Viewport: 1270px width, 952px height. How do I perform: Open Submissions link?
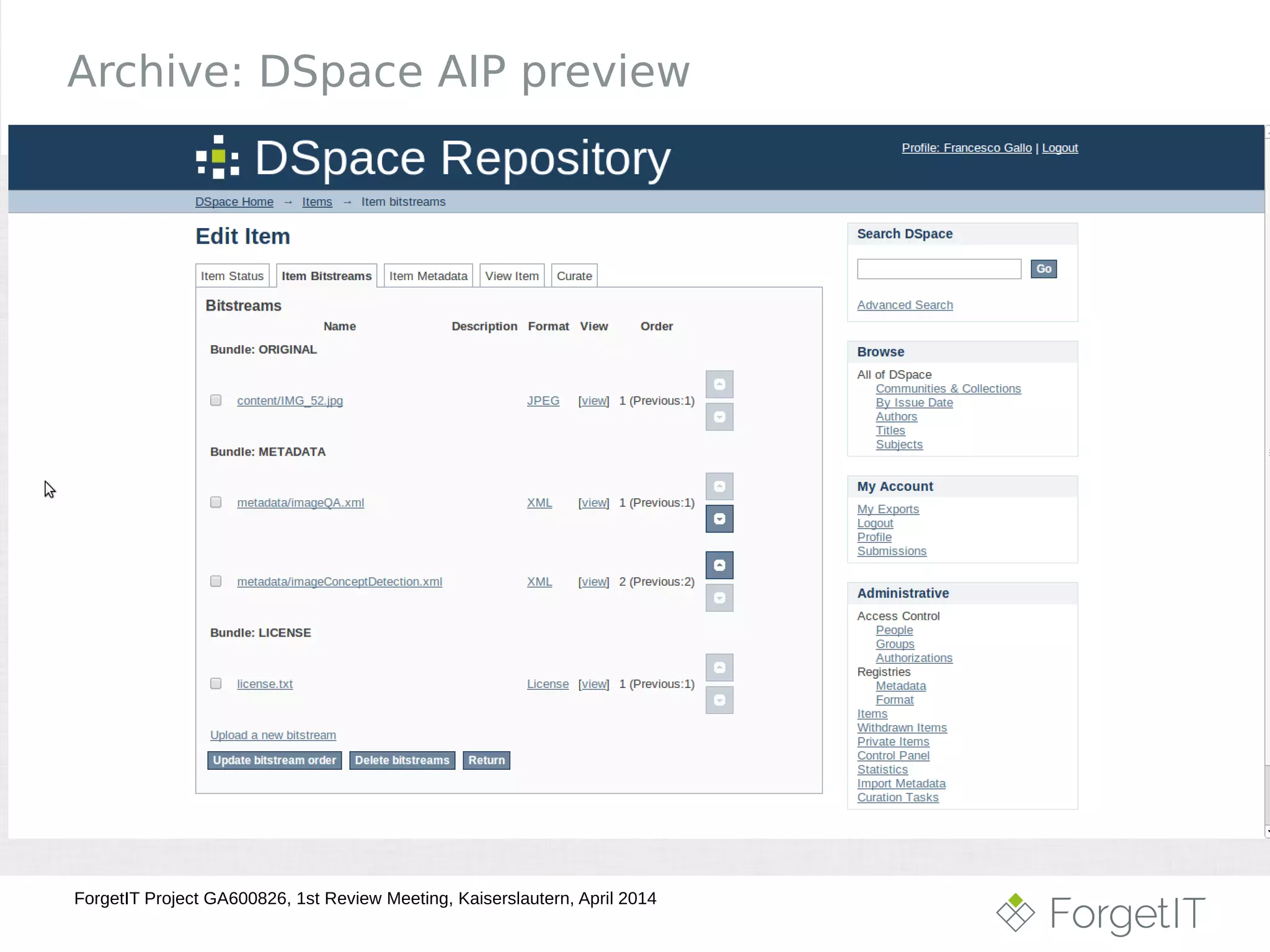coord(892,551)
